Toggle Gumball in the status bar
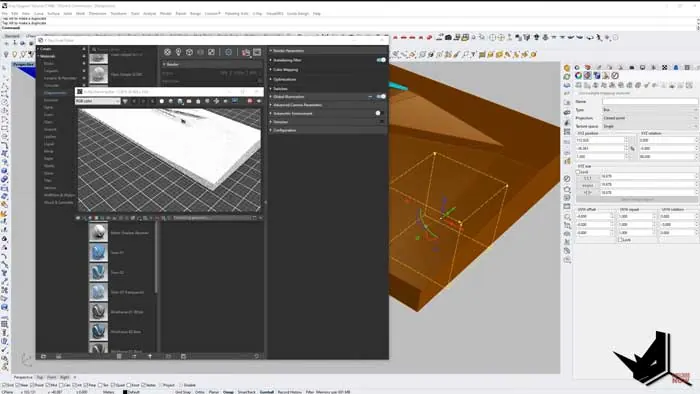The width and height of the screenshot is (700, 394). pyautogui.click(x=267, y=392)
